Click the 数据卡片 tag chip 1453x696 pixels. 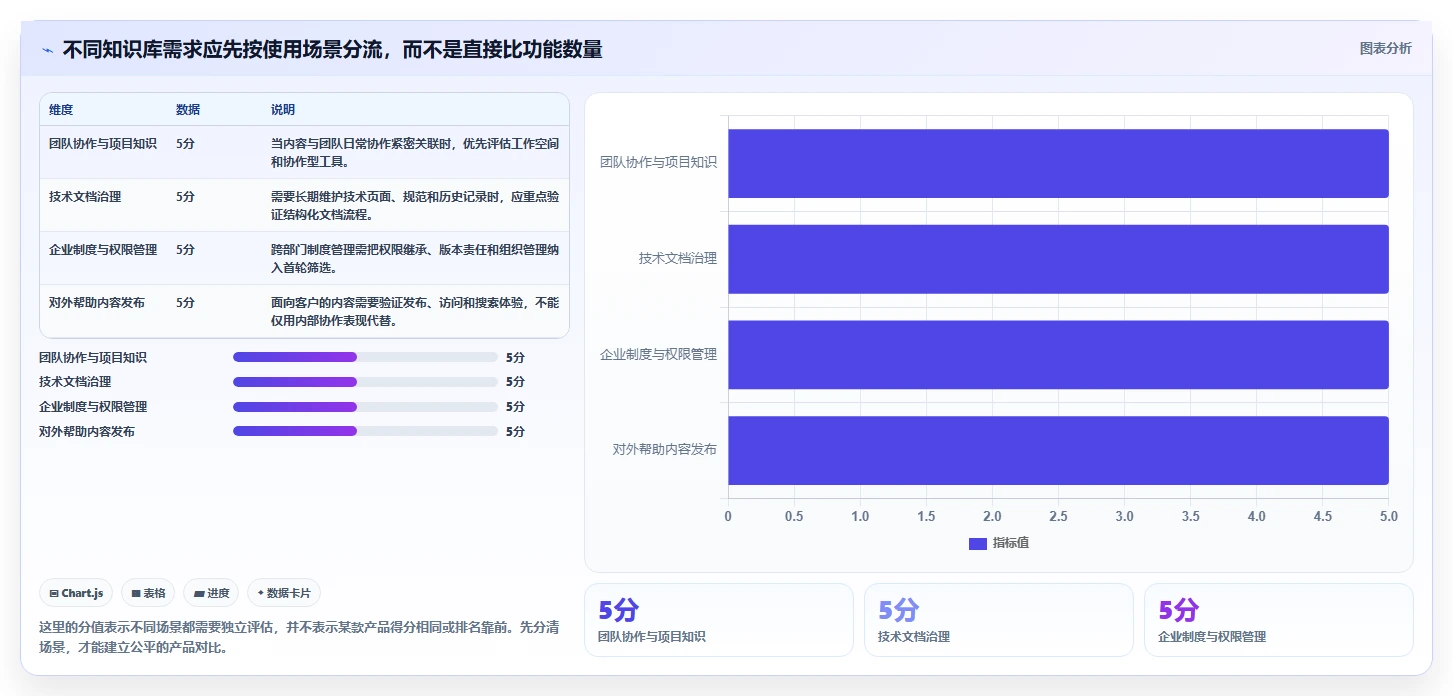(x=284, y=593)
